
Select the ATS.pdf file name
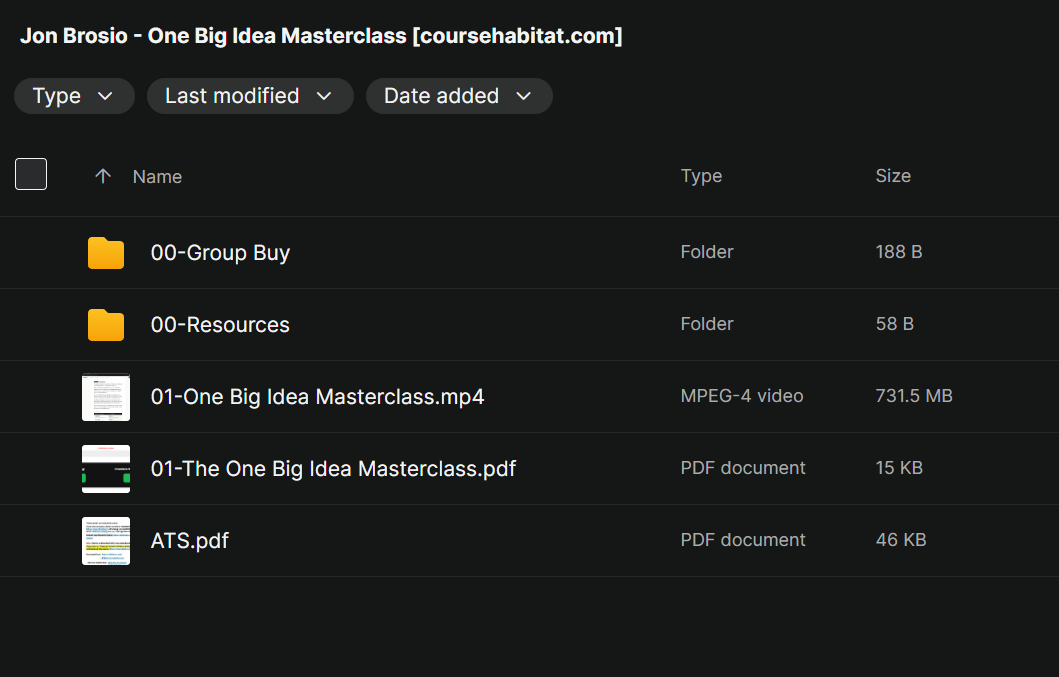tap(190, 541)
